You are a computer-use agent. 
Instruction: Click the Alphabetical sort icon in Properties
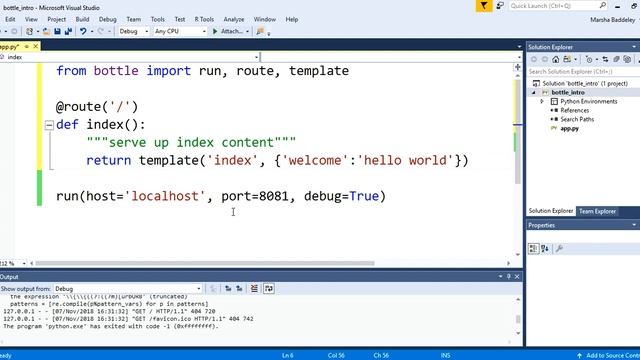545,248
